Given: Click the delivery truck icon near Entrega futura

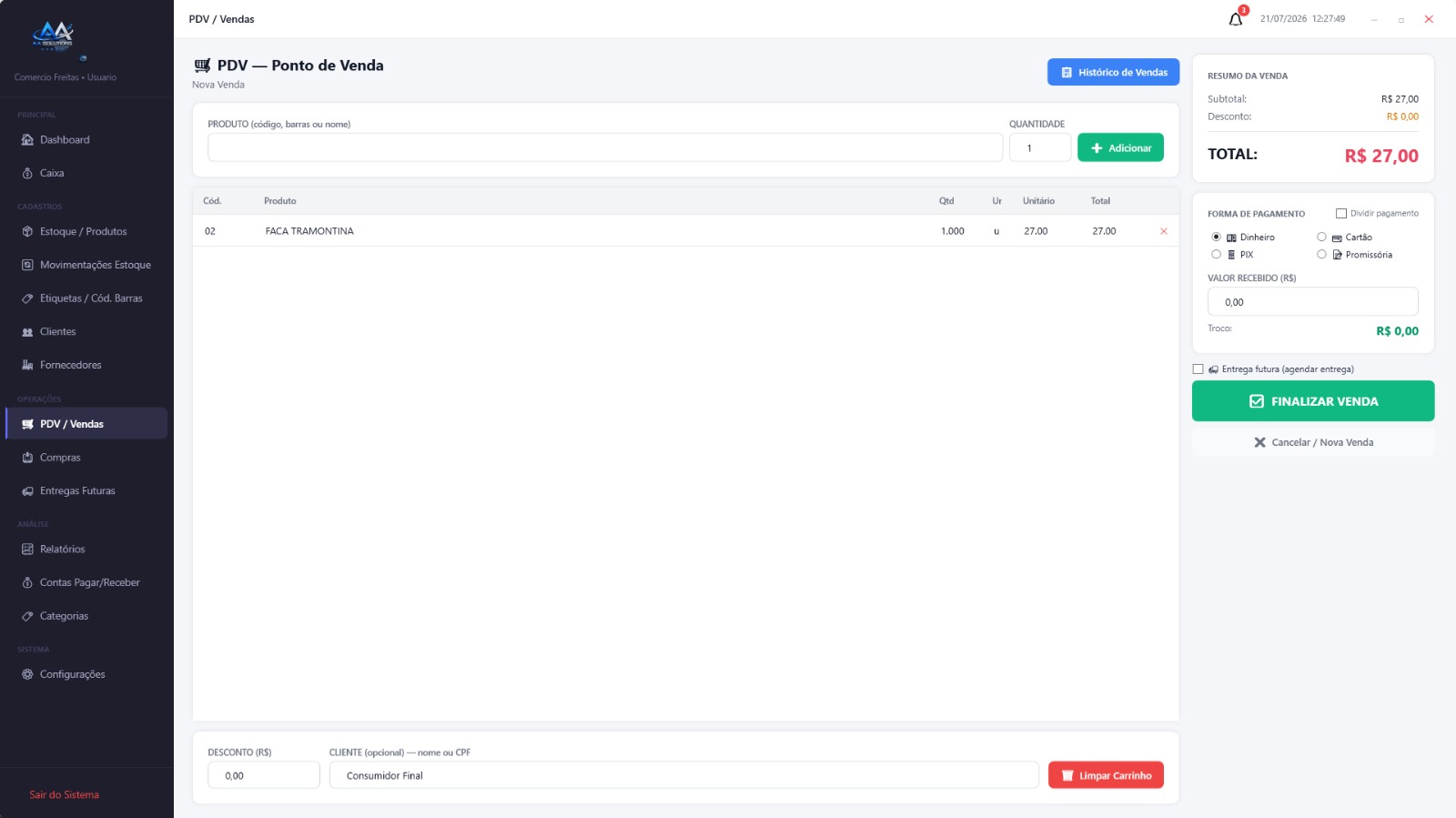Looking at the screenshot, I should pos(1213,369).
